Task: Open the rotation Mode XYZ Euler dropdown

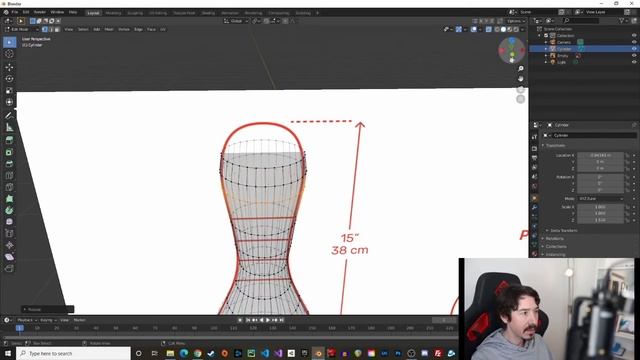Action: click(600, 198)
